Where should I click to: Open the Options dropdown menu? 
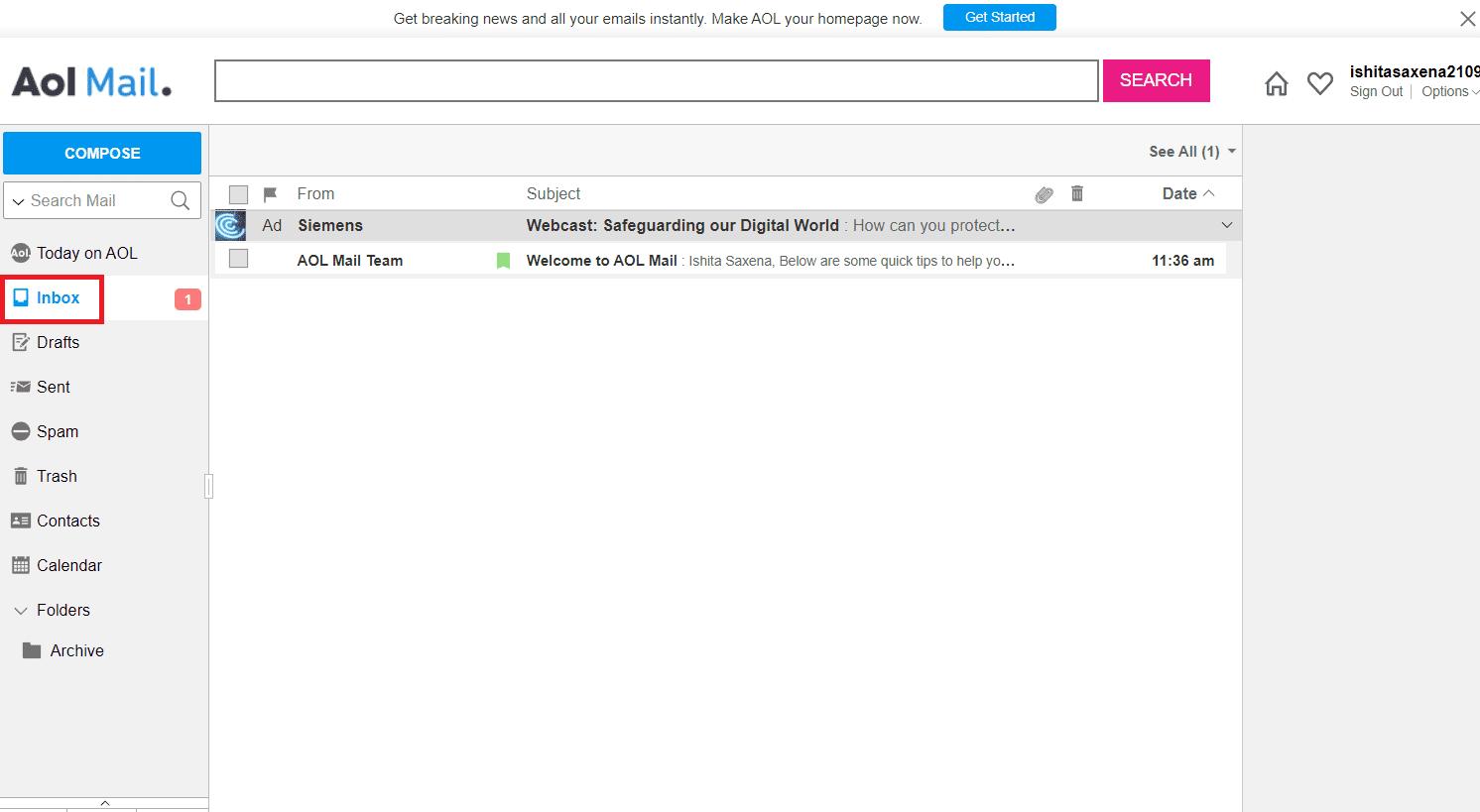[1449, 90]
